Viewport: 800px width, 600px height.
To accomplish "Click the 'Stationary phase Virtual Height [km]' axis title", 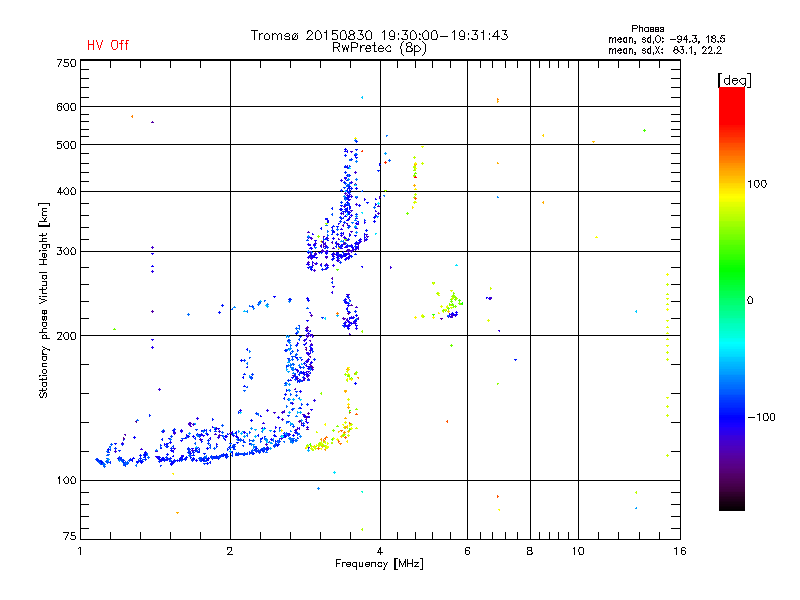I will [44, 300].
